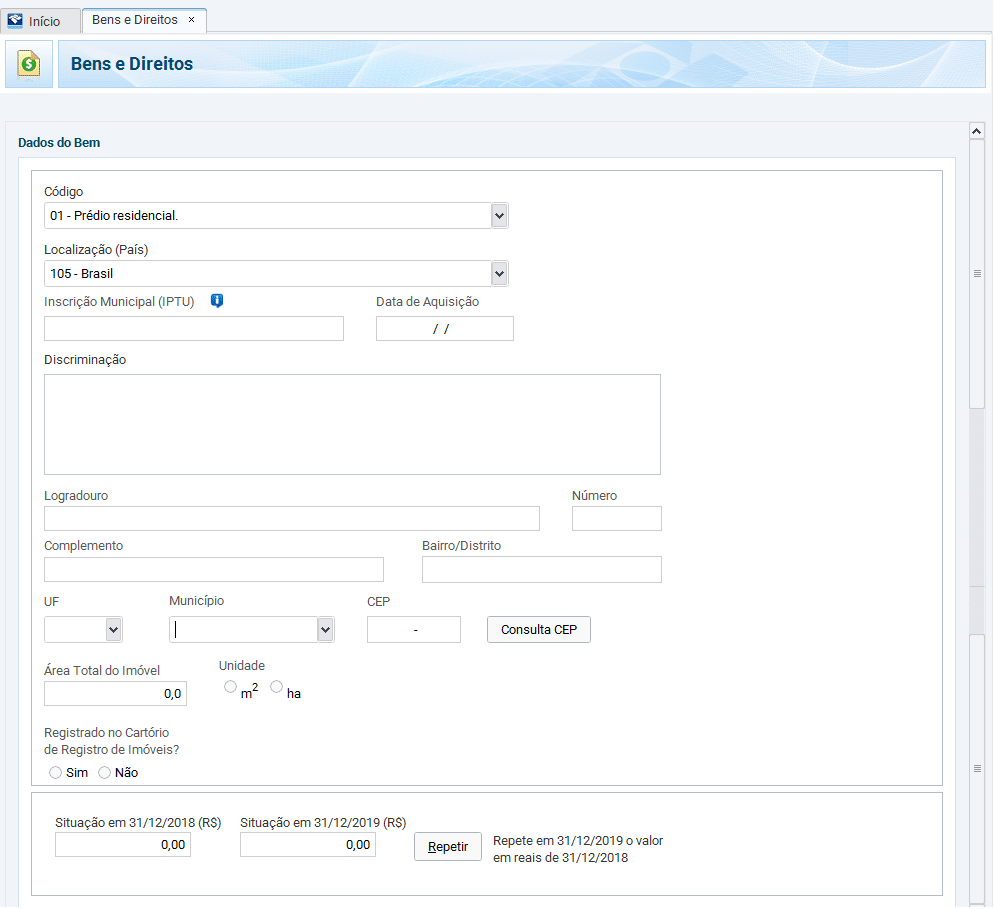Click the IPTU info icon
The height and width of the screenshot is (909, 995).
tap(216, 301)
